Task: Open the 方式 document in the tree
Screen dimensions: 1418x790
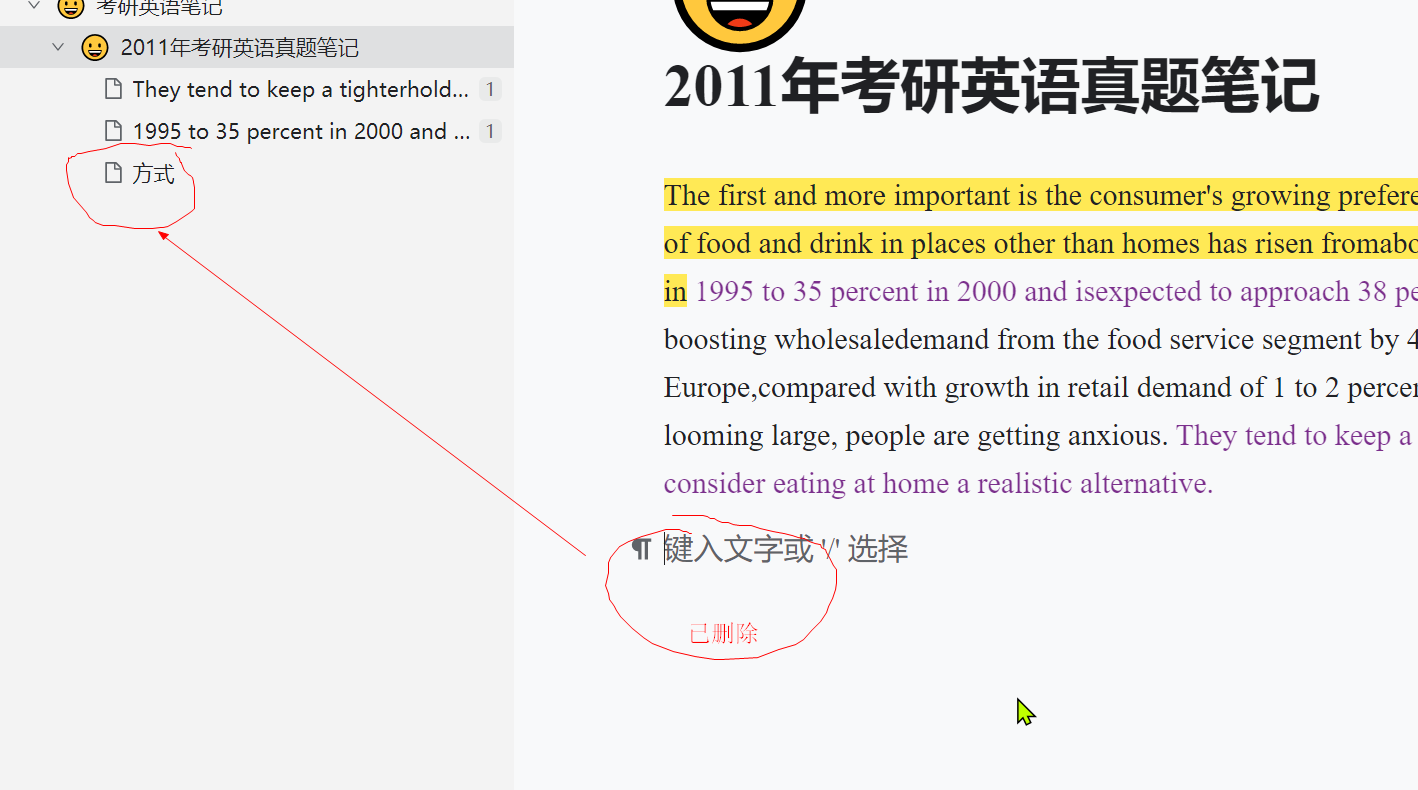Action: point(154,173)
